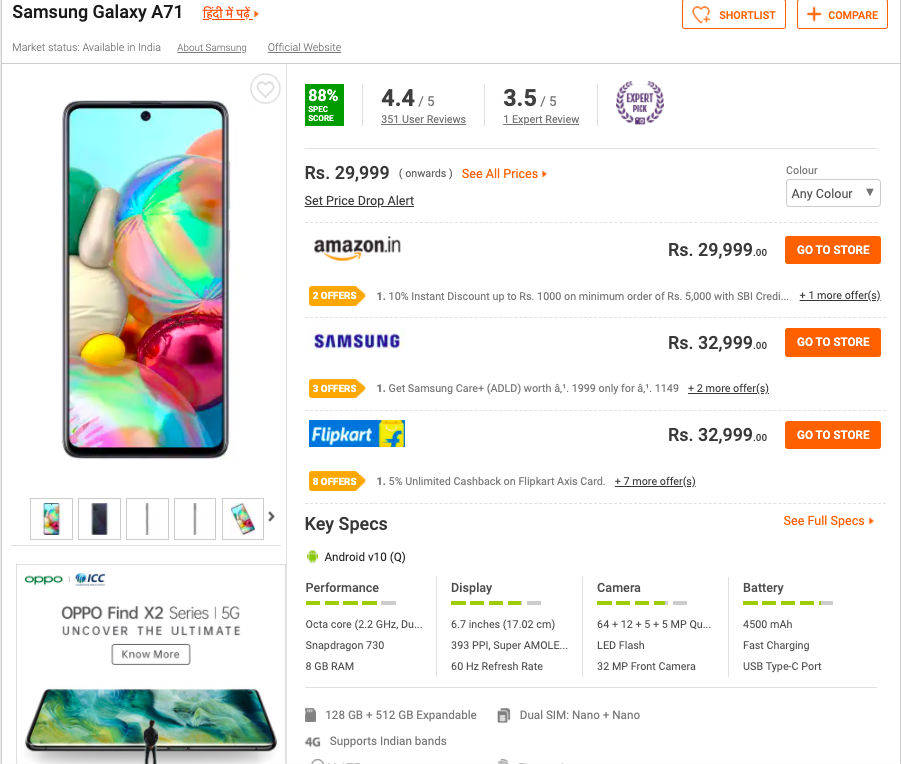Click Set Price Drop Alert

pos(359,201)
